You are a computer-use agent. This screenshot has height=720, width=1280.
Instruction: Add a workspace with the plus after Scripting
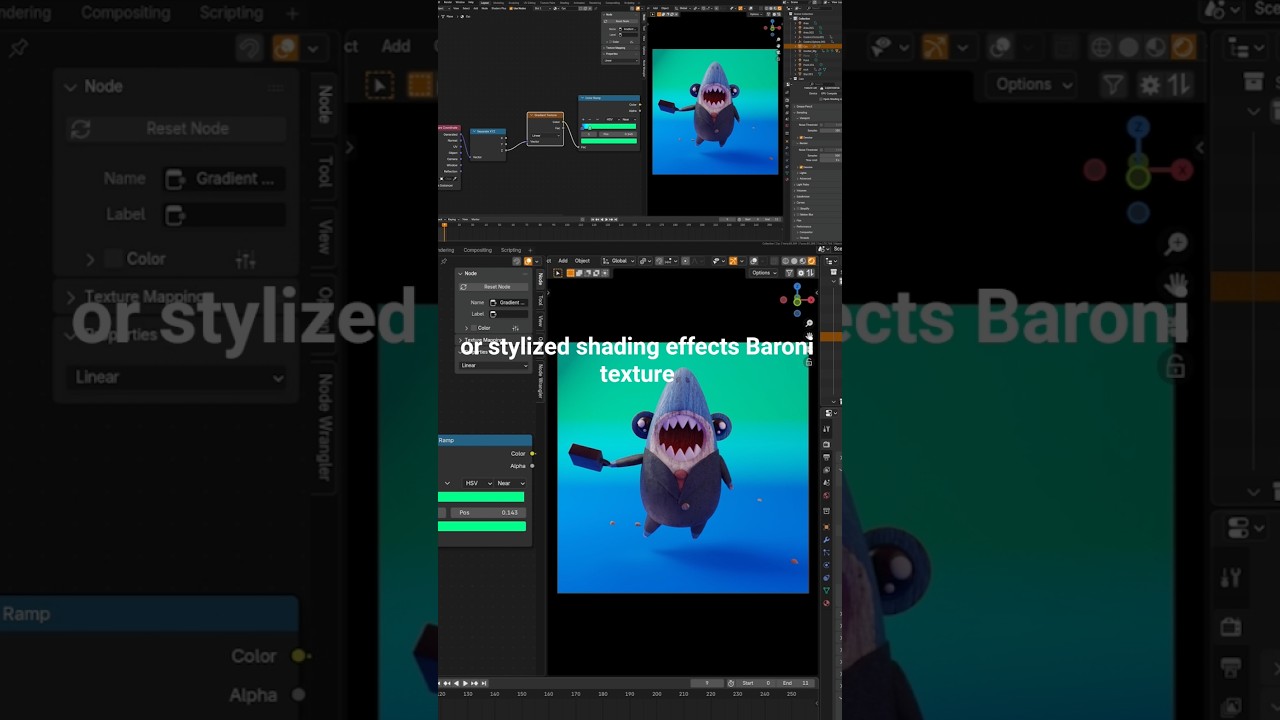(530, 250)
